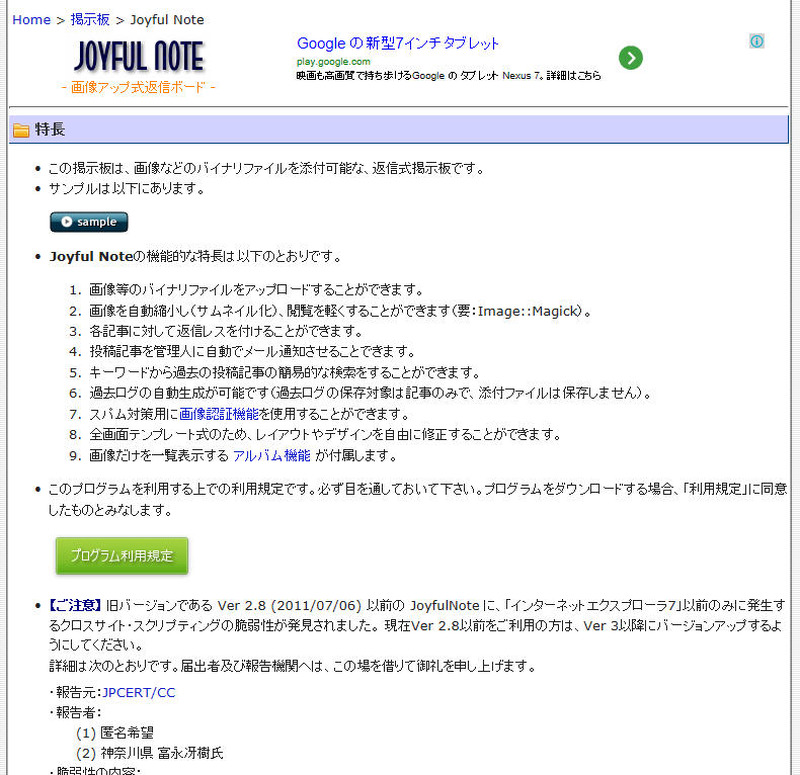The width and height of the screenshot is (800, 775).
Task: Click the ad info icon
Action: pyautogui.click(x=757, y=41)
